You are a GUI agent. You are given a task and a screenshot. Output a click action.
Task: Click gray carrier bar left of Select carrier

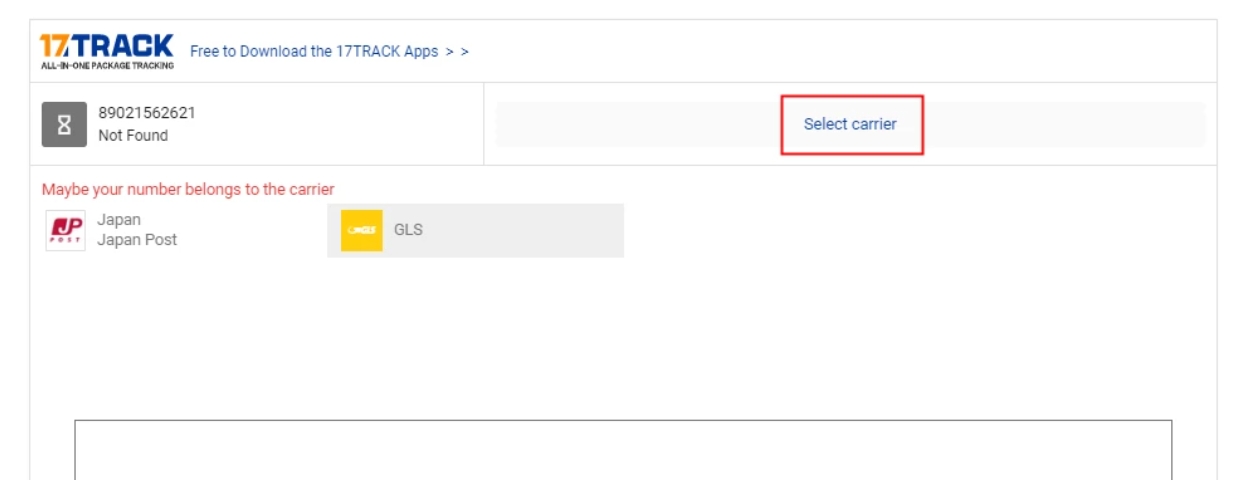tap(640, 125)
